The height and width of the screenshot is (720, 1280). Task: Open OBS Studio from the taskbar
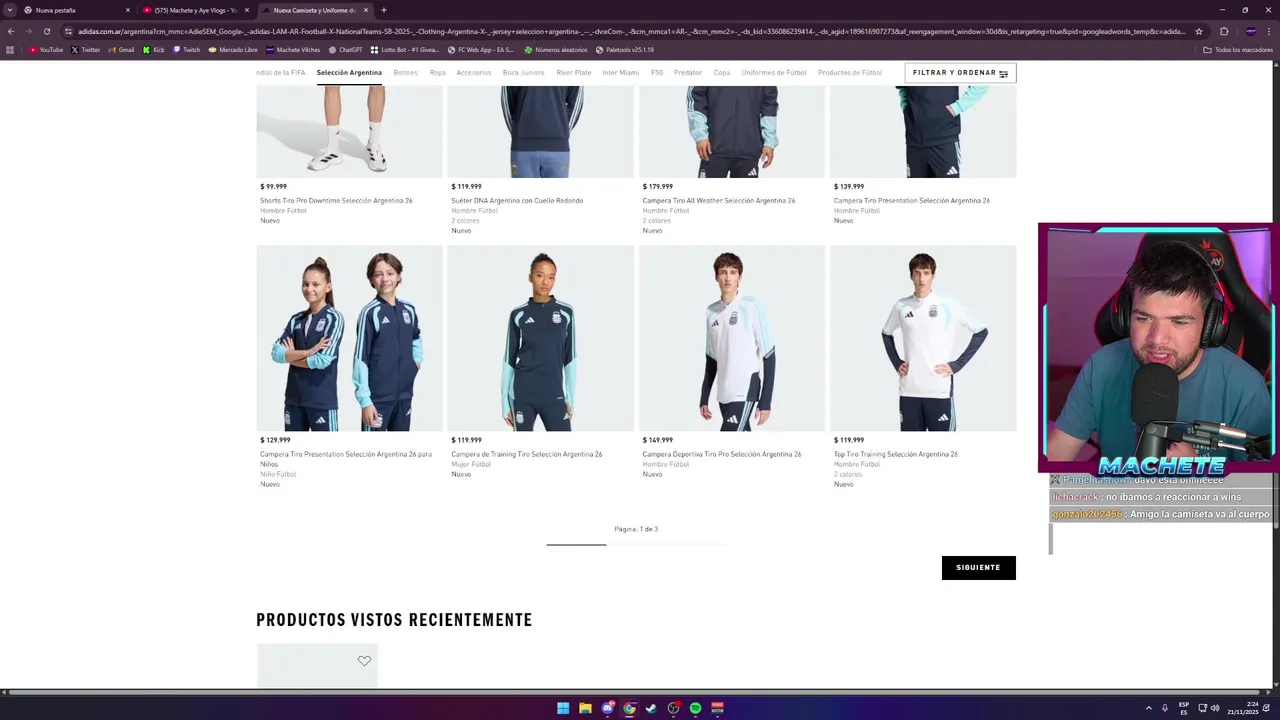673,708
